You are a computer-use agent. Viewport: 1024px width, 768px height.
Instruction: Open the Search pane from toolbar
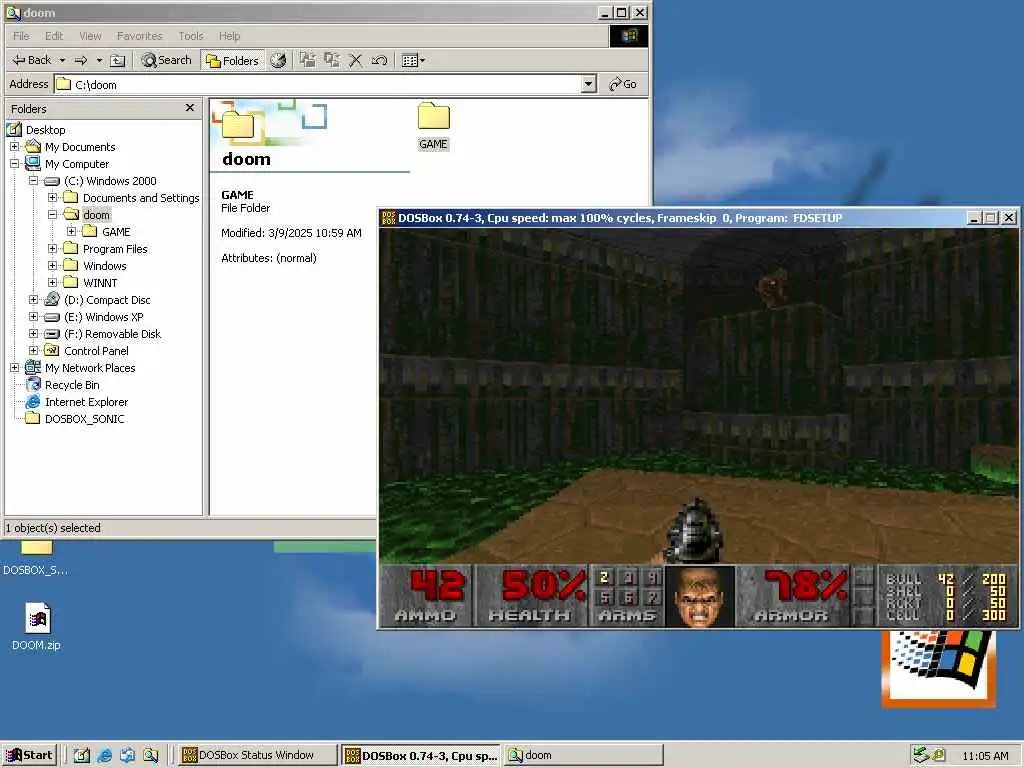coord(167,60)
